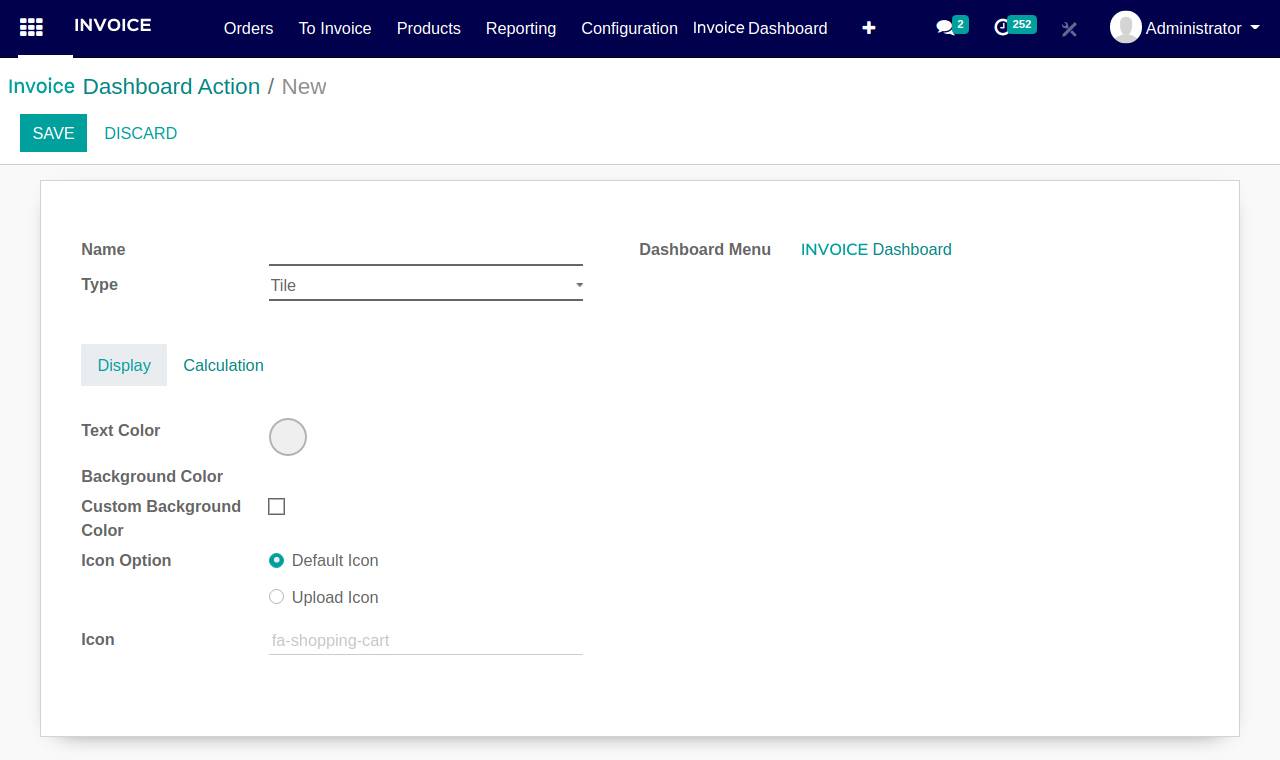Follow the INVOICE Dashboard menu link
Image resolution: width=1280 pixels, height=760 pixels.
point(876,250)
